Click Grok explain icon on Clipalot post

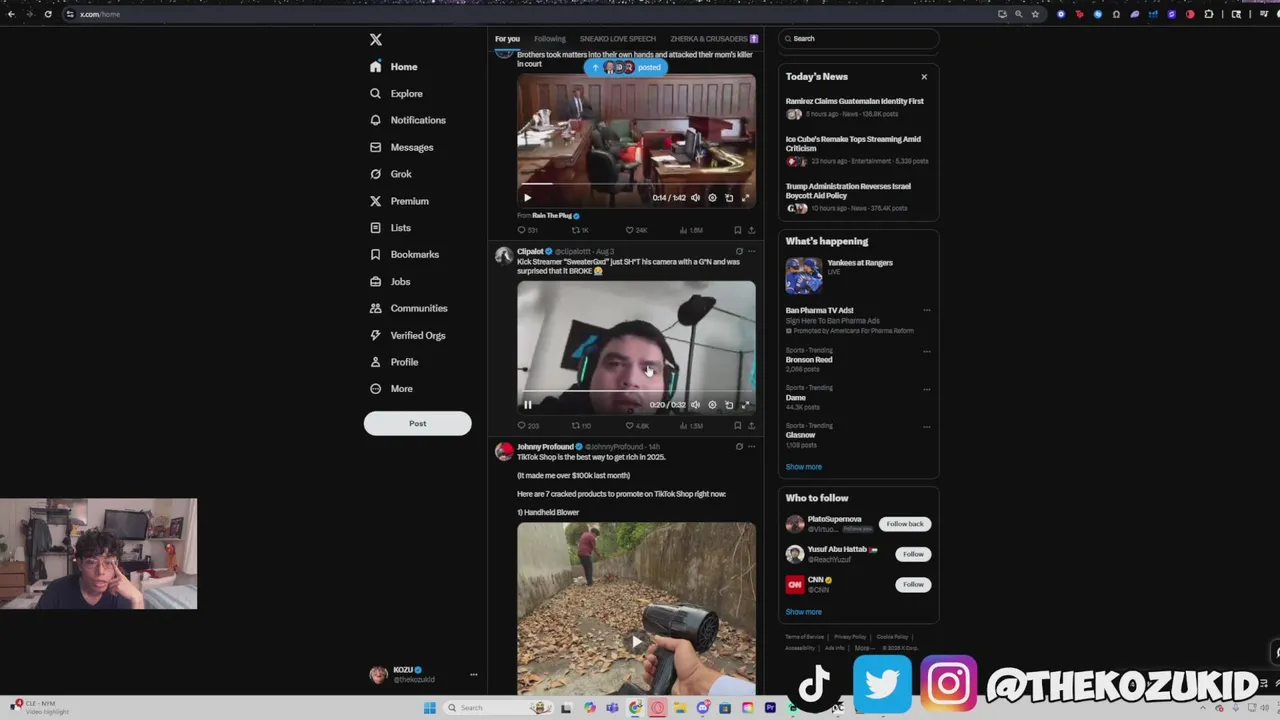[739, 252]
